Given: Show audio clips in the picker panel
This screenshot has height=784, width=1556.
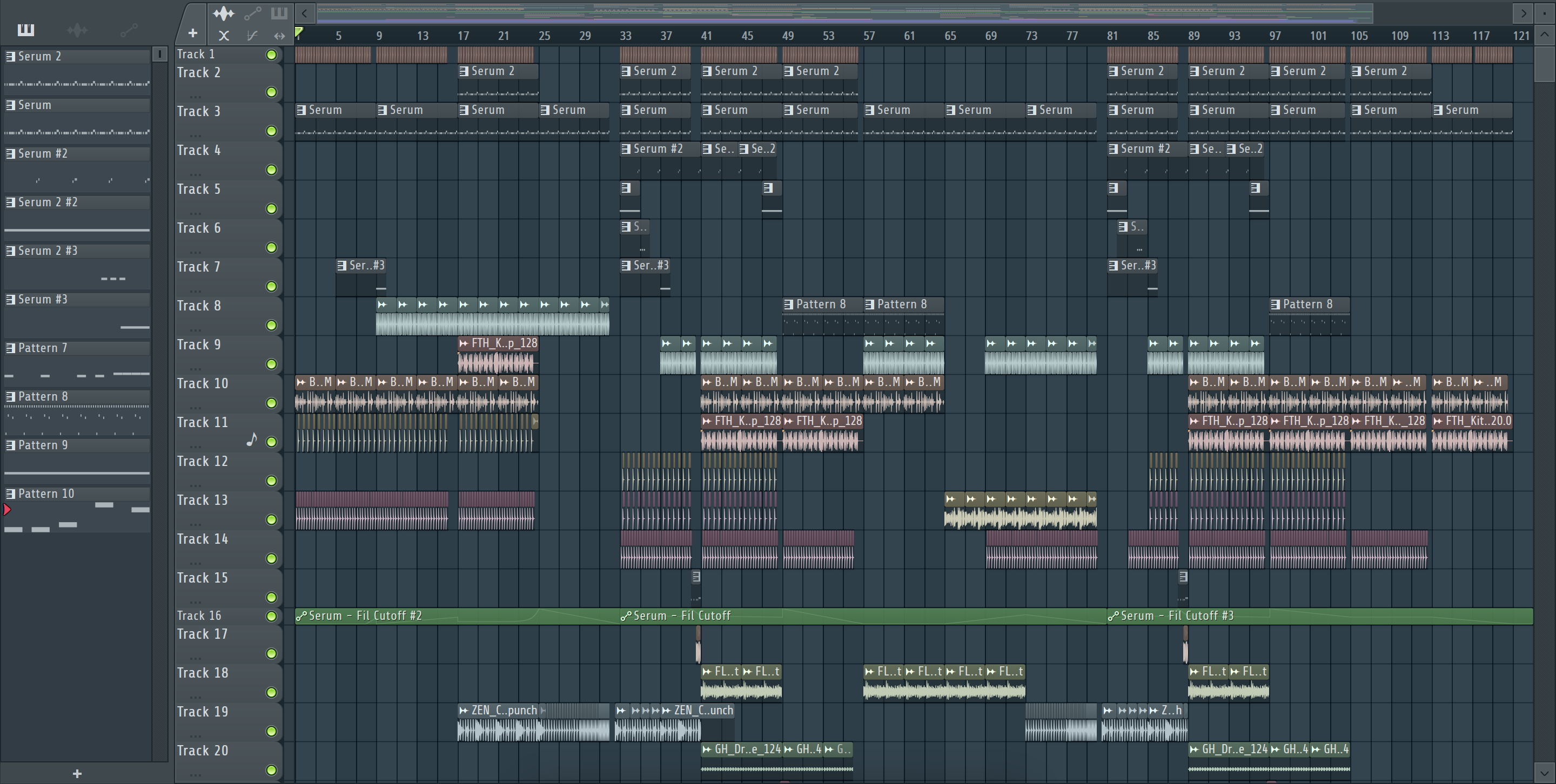Looking at the screenshot, I should (77, 30).
